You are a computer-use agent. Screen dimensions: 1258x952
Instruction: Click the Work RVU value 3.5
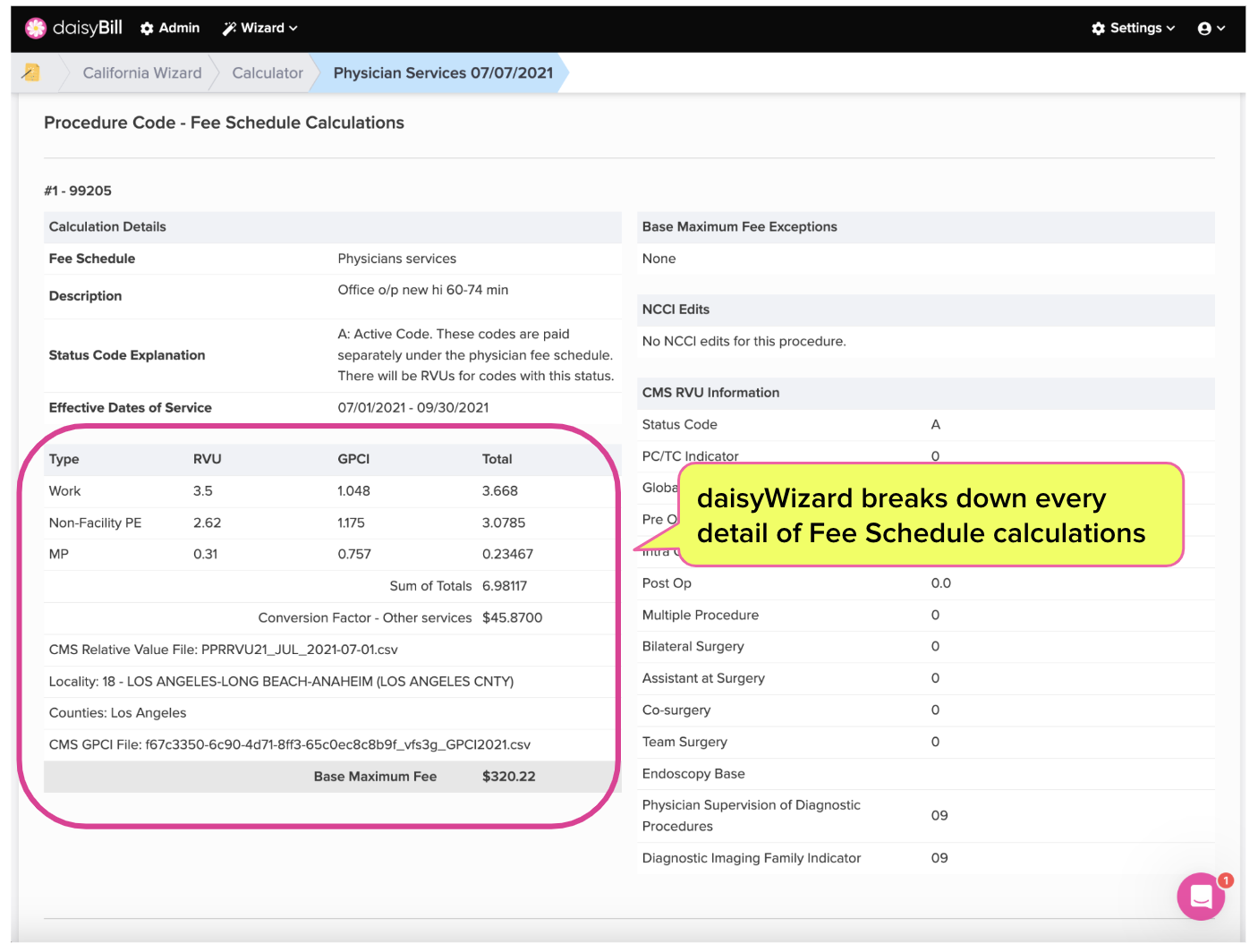click(203, 491)
